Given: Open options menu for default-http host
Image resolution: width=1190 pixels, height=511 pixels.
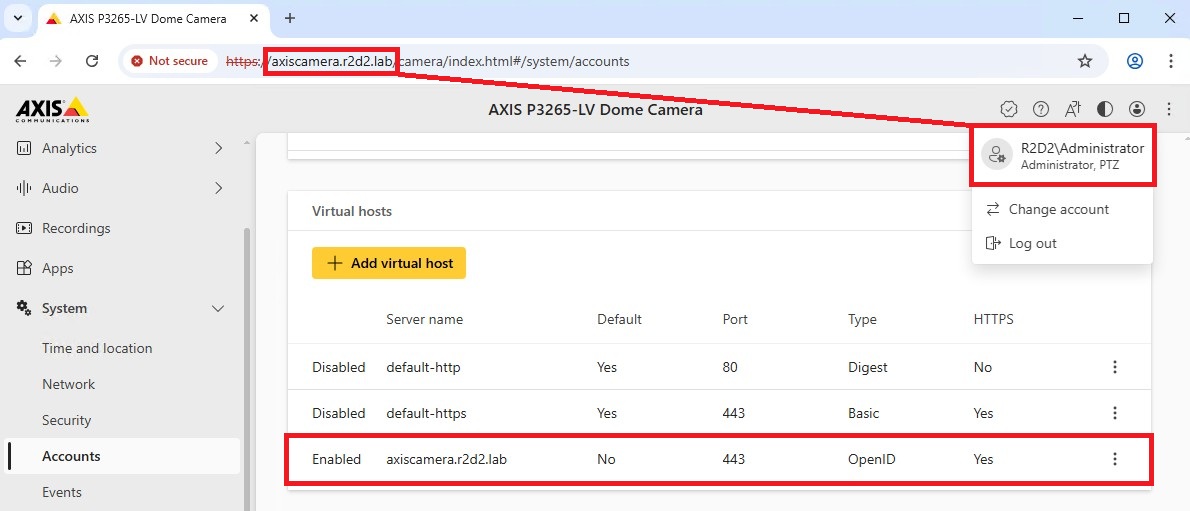Looking at the screenshot, I should pyautogui.click(x=1115, y=367).
